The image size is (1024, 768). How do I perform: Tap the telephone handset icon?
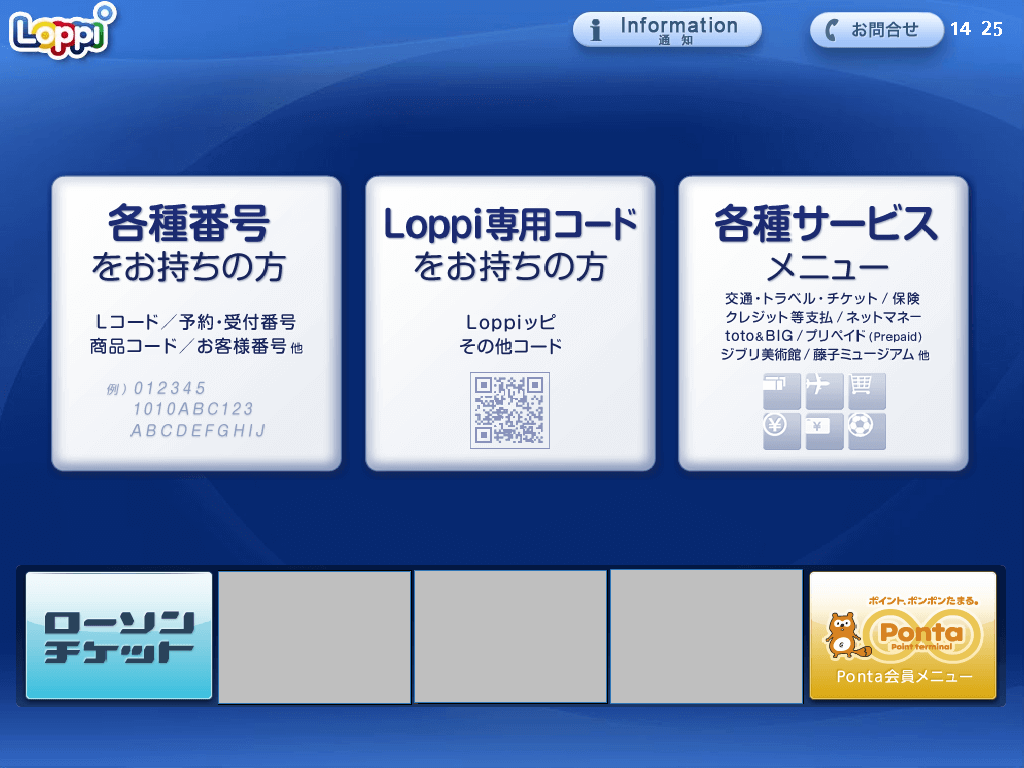831,30
